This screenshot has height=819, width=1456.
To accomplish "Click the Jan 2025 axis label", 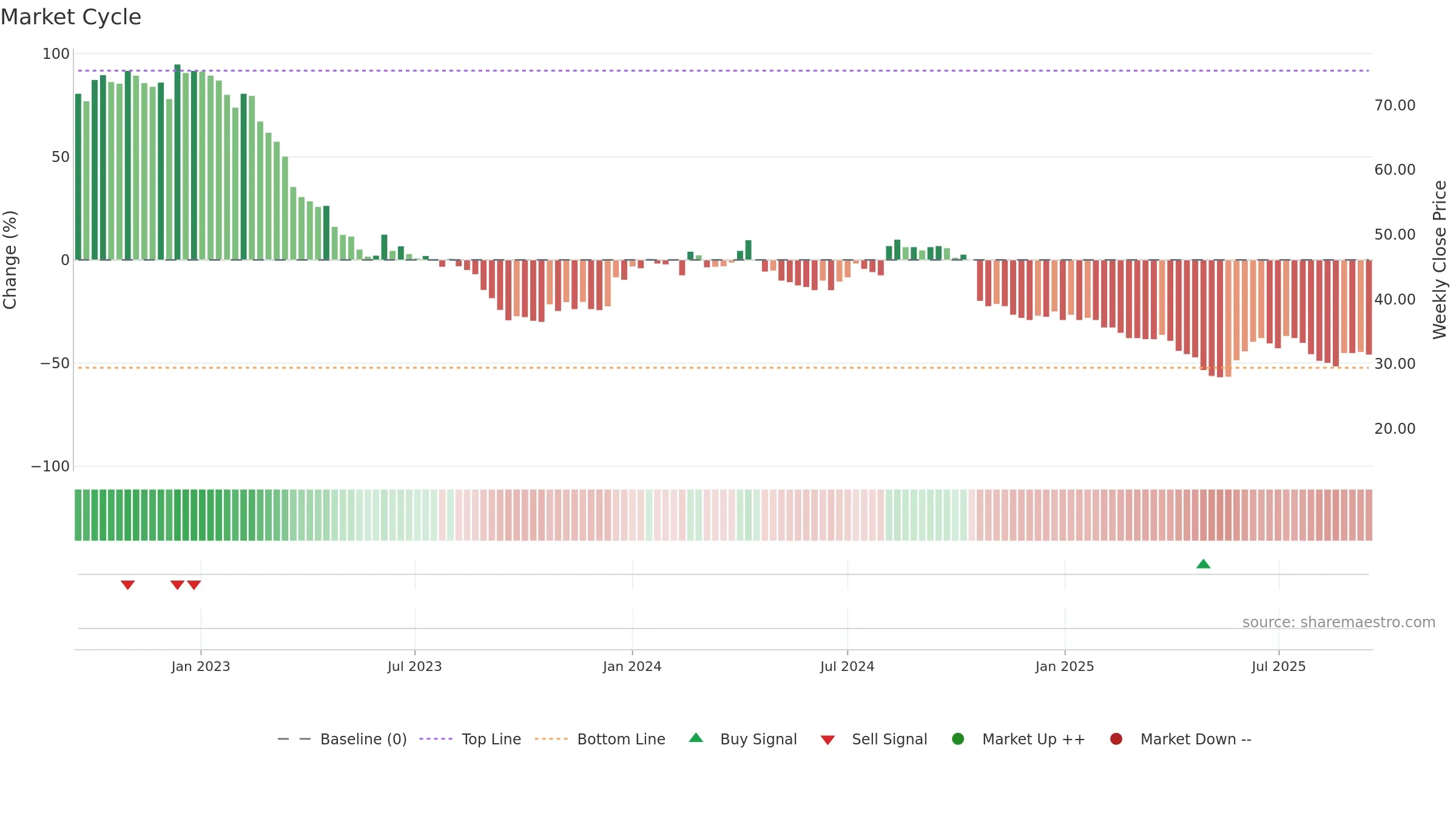I will pos(1065,667).
